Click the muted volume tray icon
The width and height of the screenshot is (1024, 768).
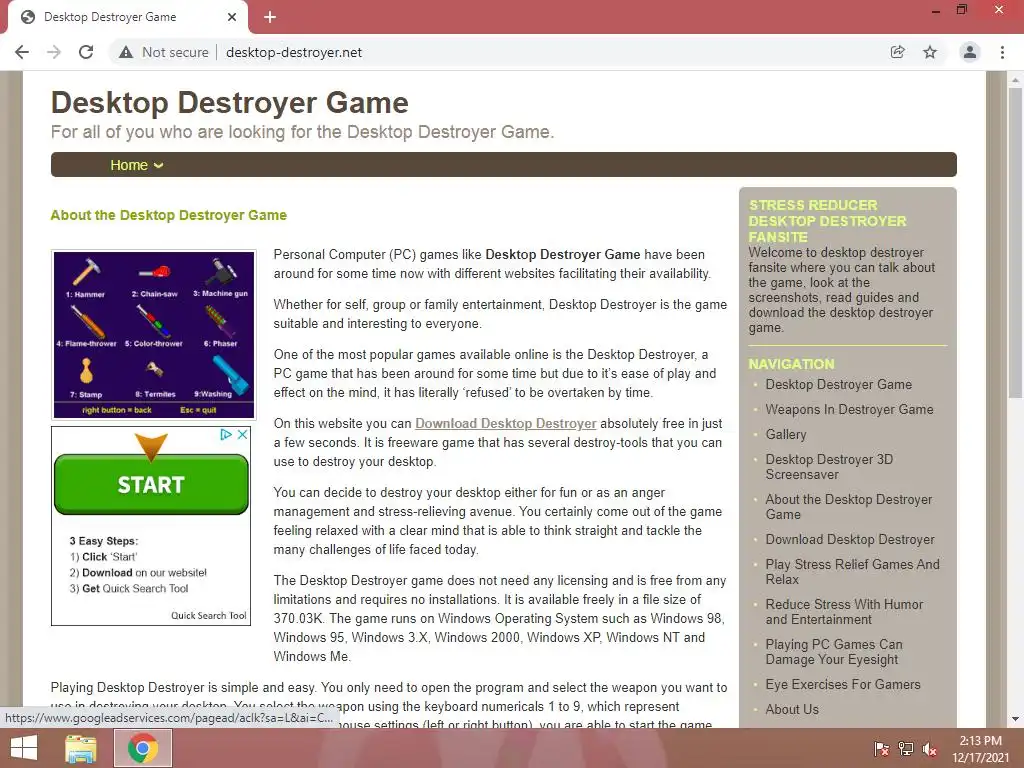click(x=930, y=749)
